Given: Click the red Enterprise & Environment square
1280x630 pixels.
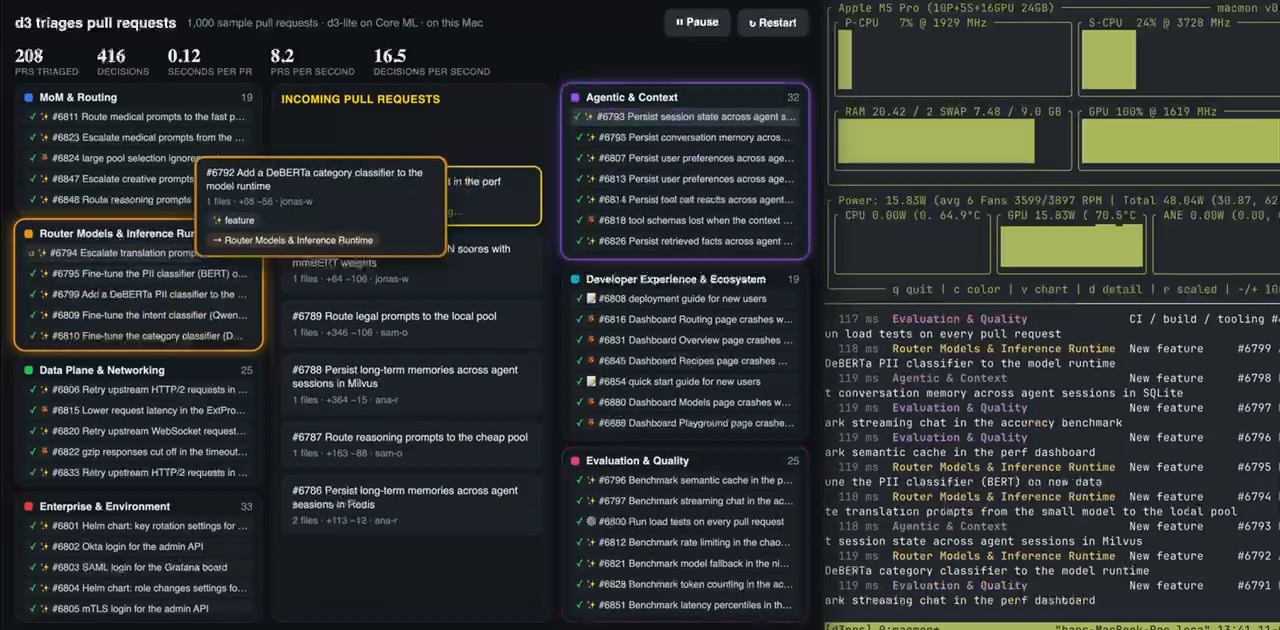Looking at the screenshot, I should point(28,507).
